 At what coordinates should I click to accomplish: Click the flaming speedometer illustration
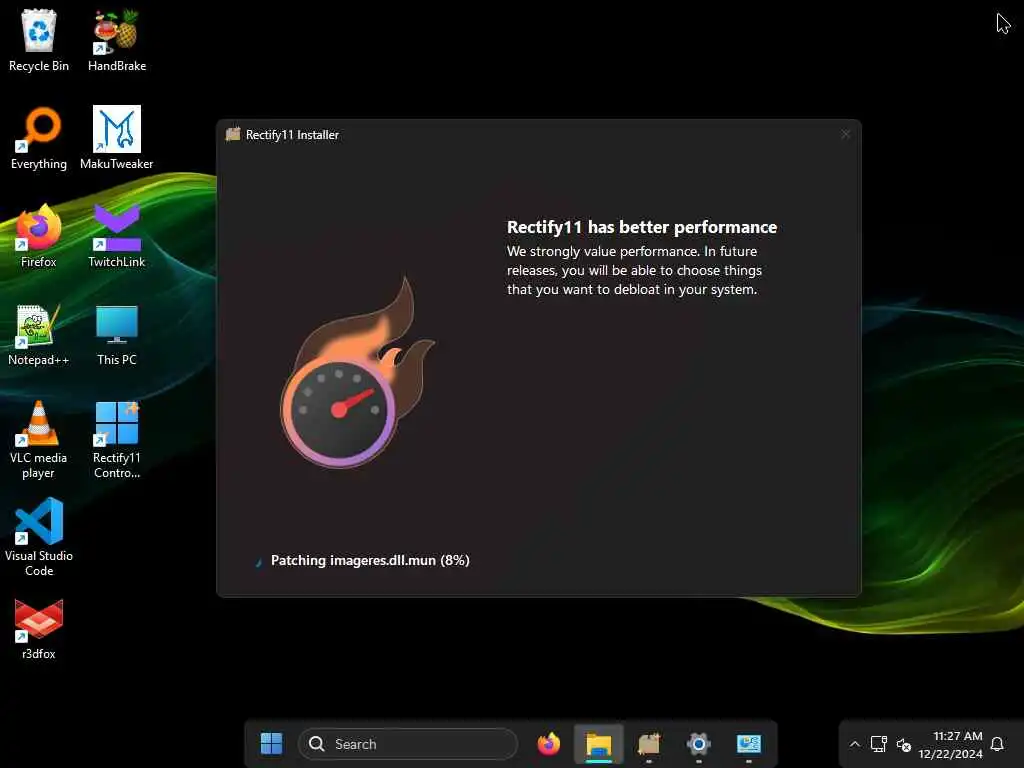point(356,372)
